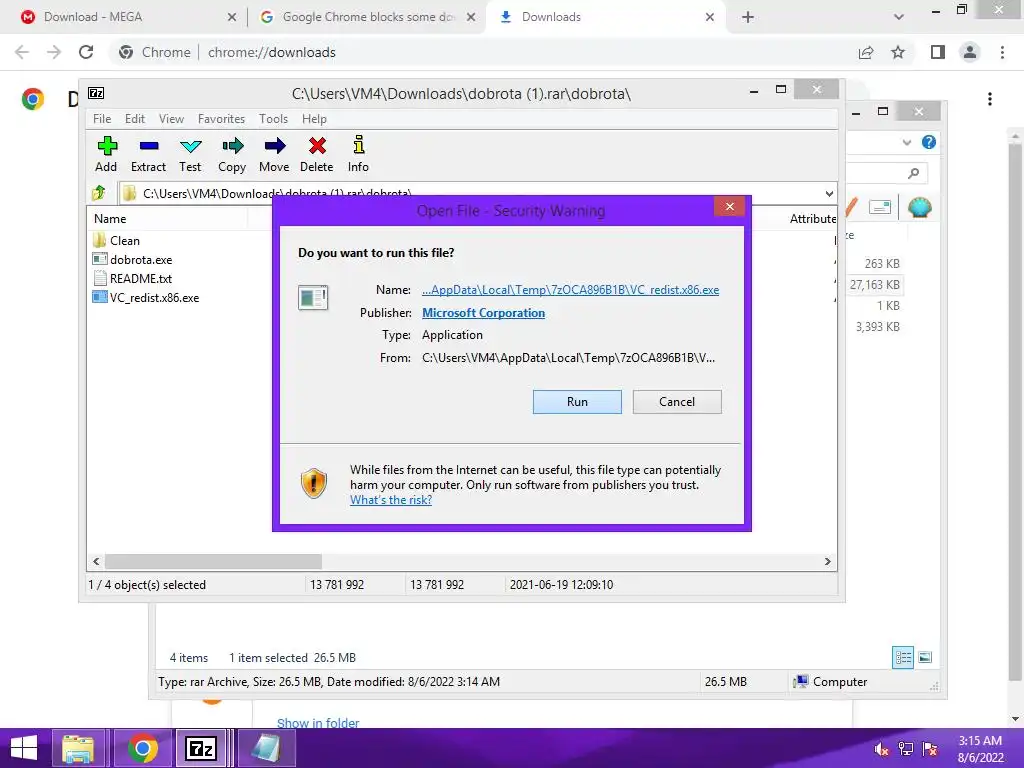Screen dimensions: 1024x768
Task: Click the Explorer window help icon
Action: click(929, 142)
